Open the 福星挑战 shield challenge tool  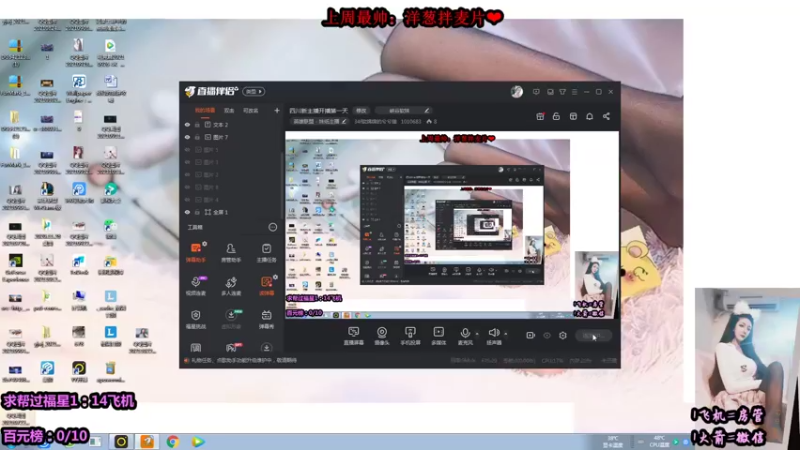tap(195, 318)
